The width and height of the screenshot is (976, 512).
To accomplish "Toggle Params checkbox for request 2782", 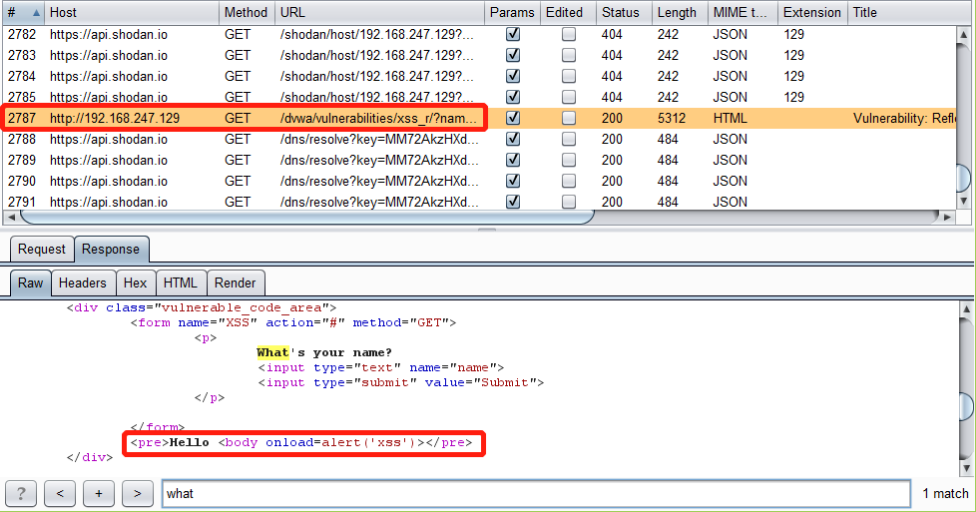I will pyautogui.click(x=513, y=34).
